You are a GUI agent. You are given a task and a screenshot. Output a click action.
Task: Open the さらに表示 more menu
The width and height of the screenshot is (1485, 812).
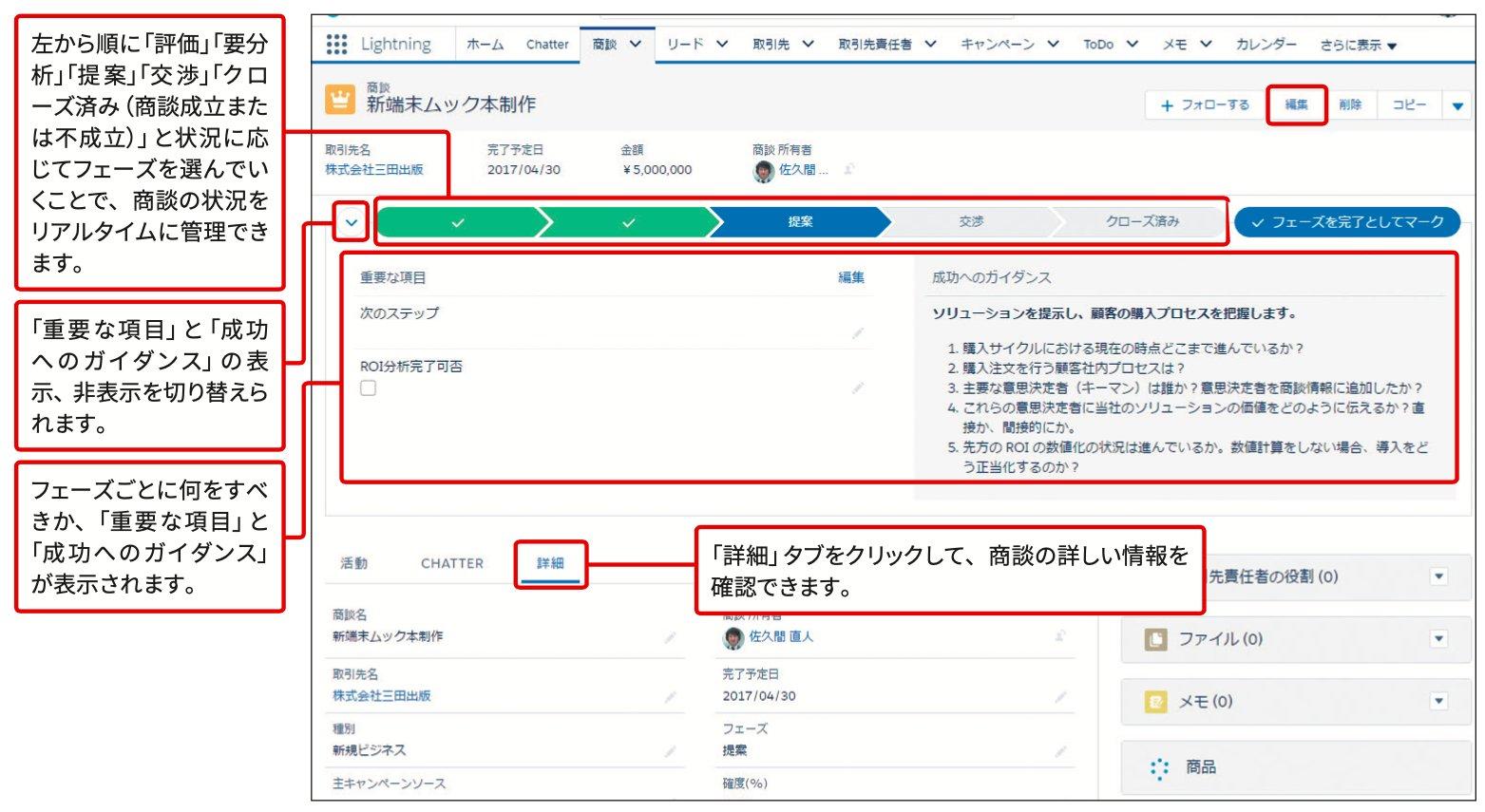tap(1358, 45)
